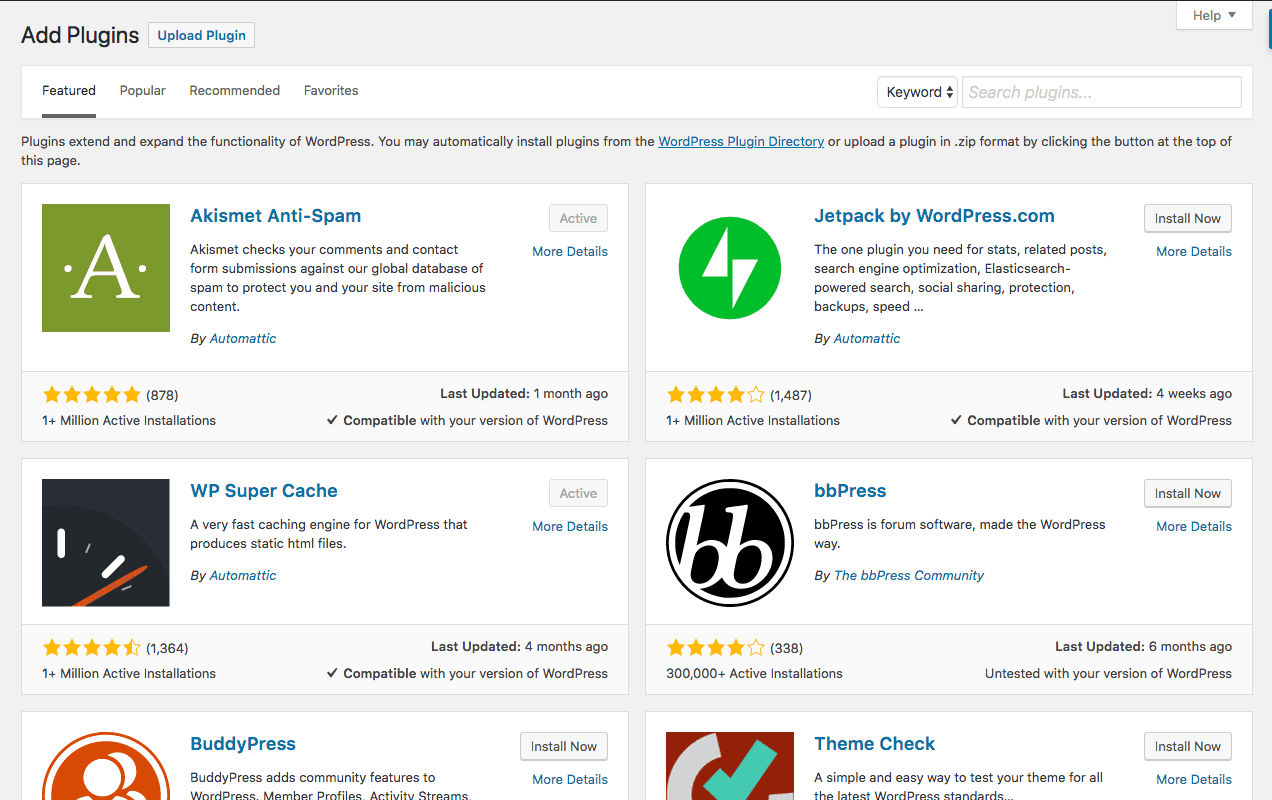
Task: Click the bbPress circular logo
Action: coord(729,542)
